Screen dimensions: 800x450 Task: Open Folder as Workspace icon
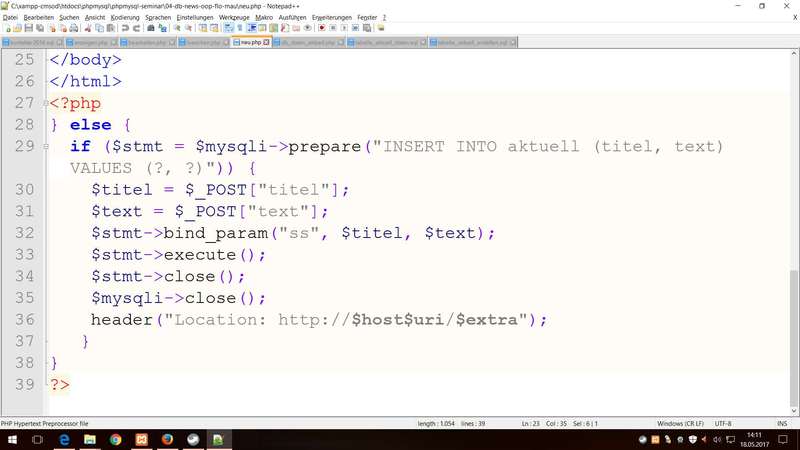[296, 28]
